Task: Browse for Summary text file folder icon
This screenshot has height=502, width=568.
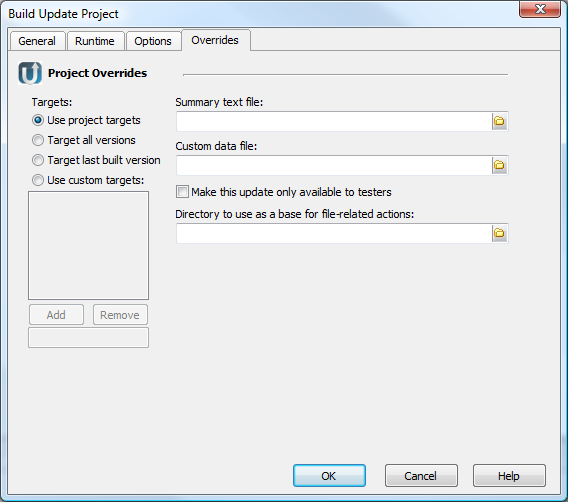Action: point(499,121)
